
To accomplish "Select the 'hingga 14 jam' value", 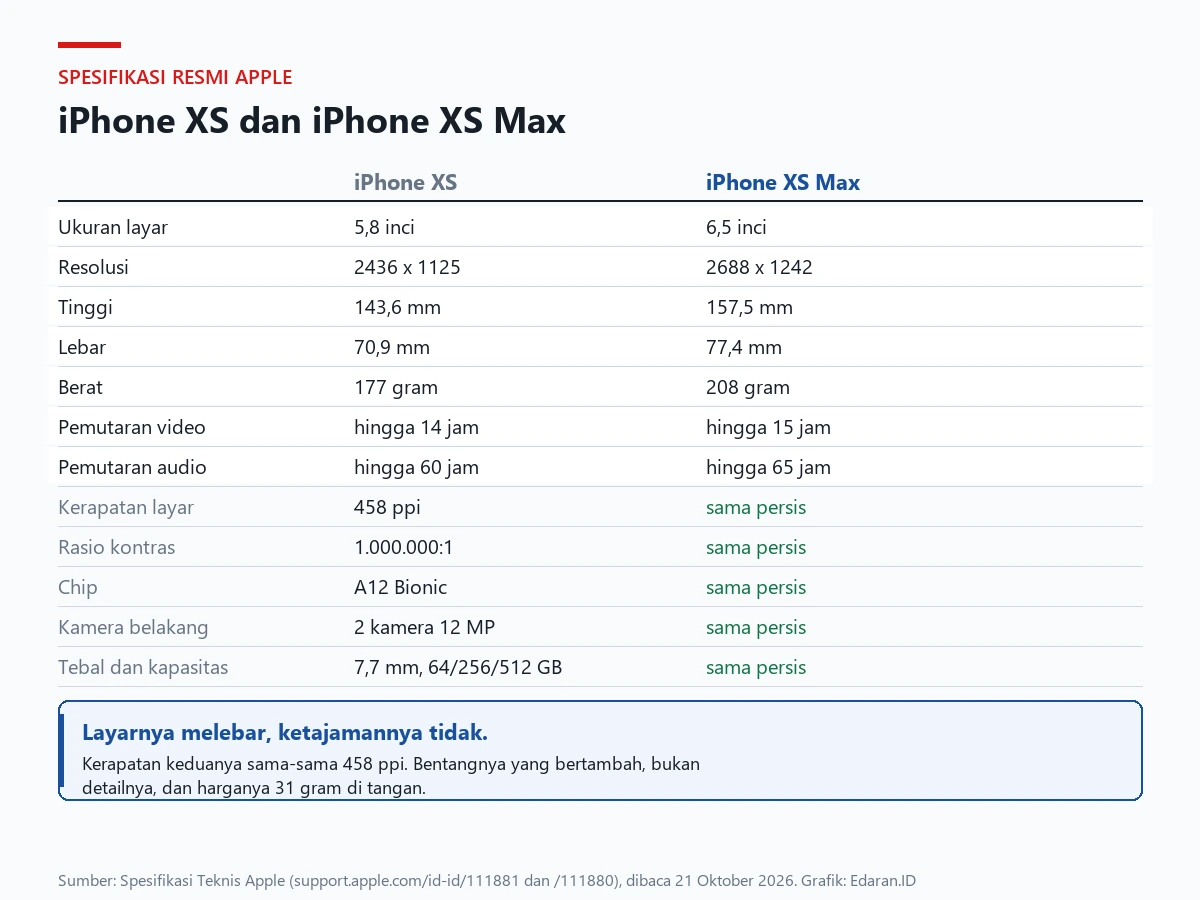I will click(416, 427).
